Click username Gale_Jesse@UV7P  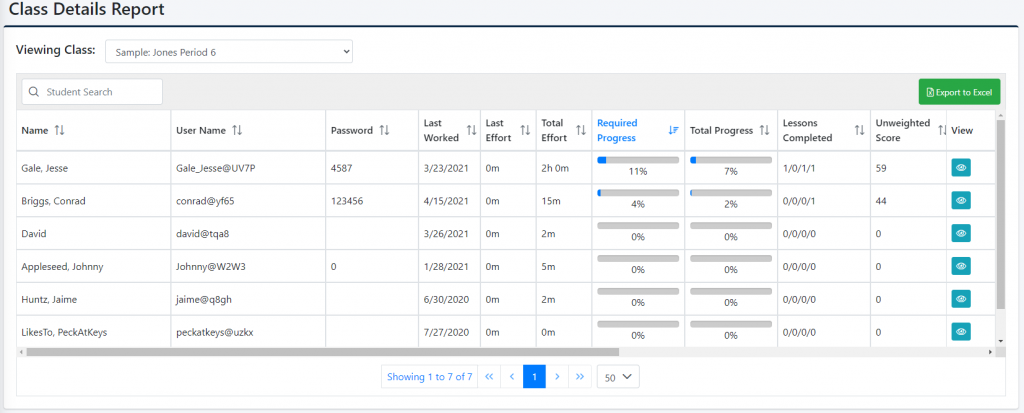pyautogui.click(x=216, y=168)
